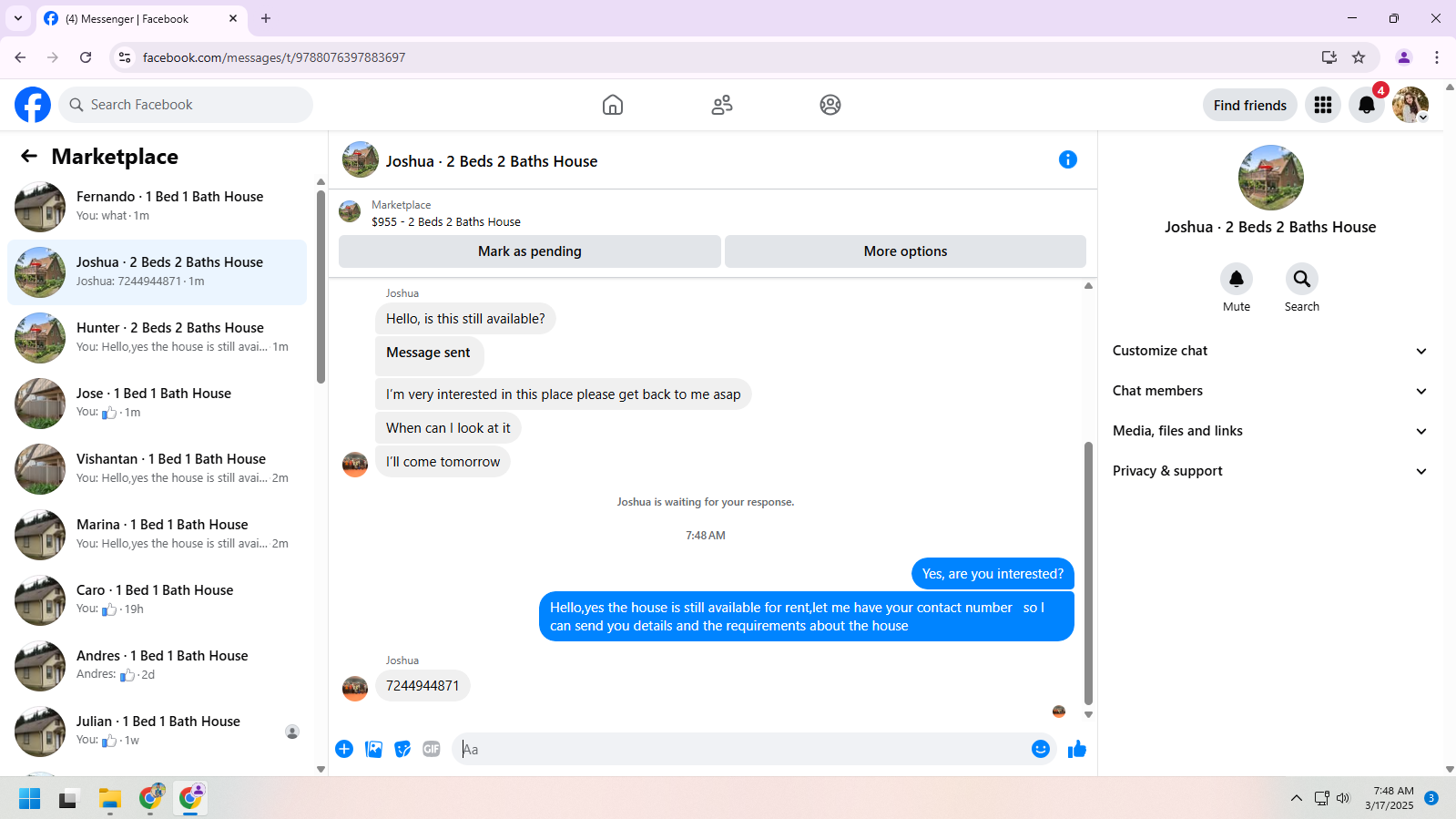This screenshot has width=1456, height=819.
Task: Focus the Search Facebook field
Action: [x=186, y=105]
